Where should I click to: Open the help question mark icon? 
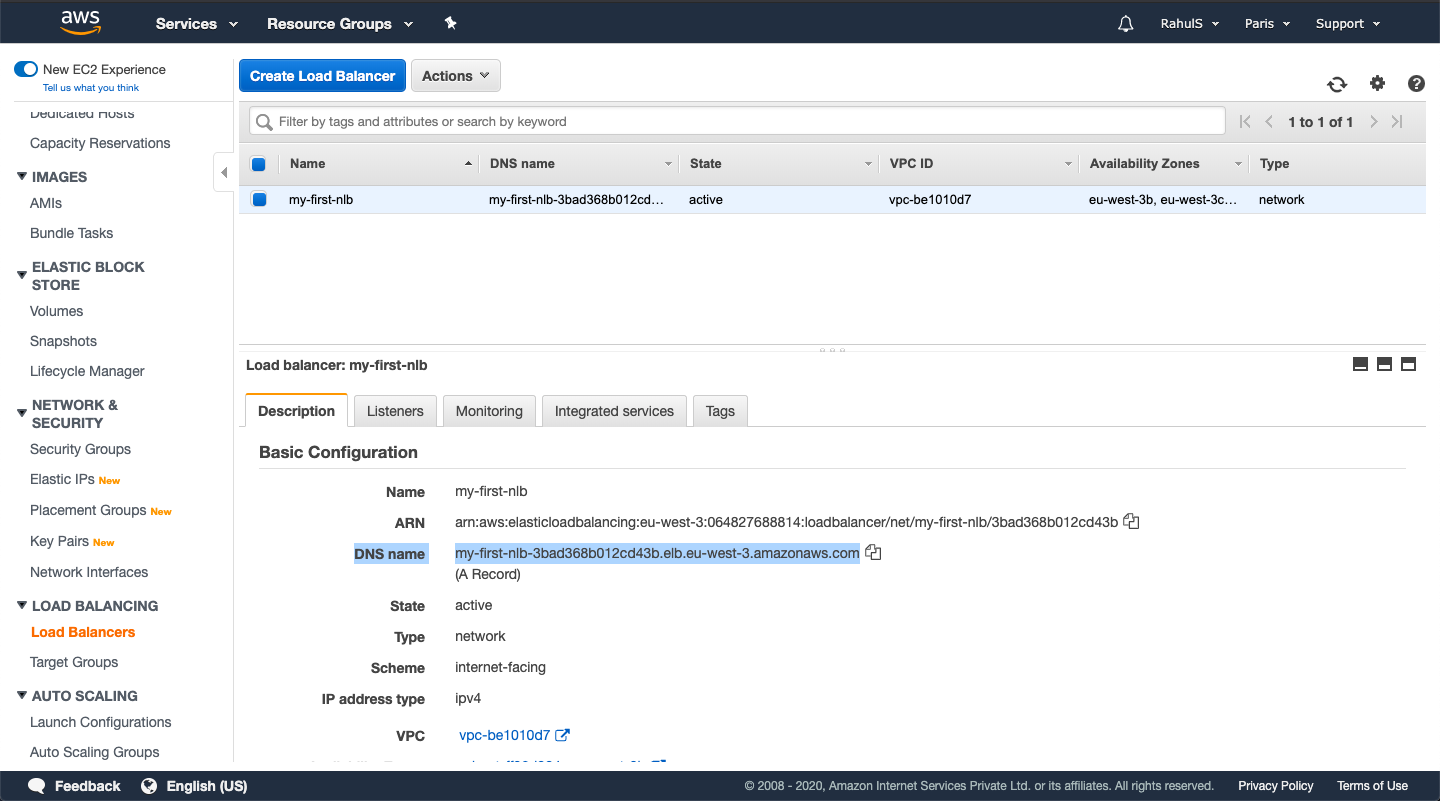[x=1416, y=84]
